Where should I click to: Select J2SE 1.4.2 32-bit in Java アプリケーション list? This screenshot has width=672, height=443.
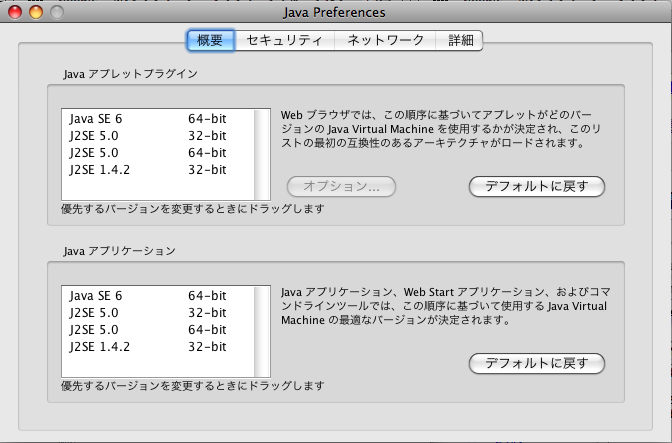click(158, 347)
